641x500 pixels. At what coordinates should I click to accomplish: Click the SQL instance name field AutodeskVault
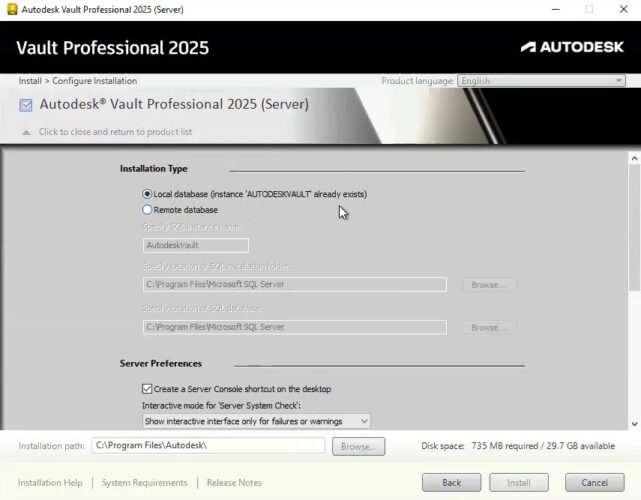pyautogui.click(x=196, y=245)
